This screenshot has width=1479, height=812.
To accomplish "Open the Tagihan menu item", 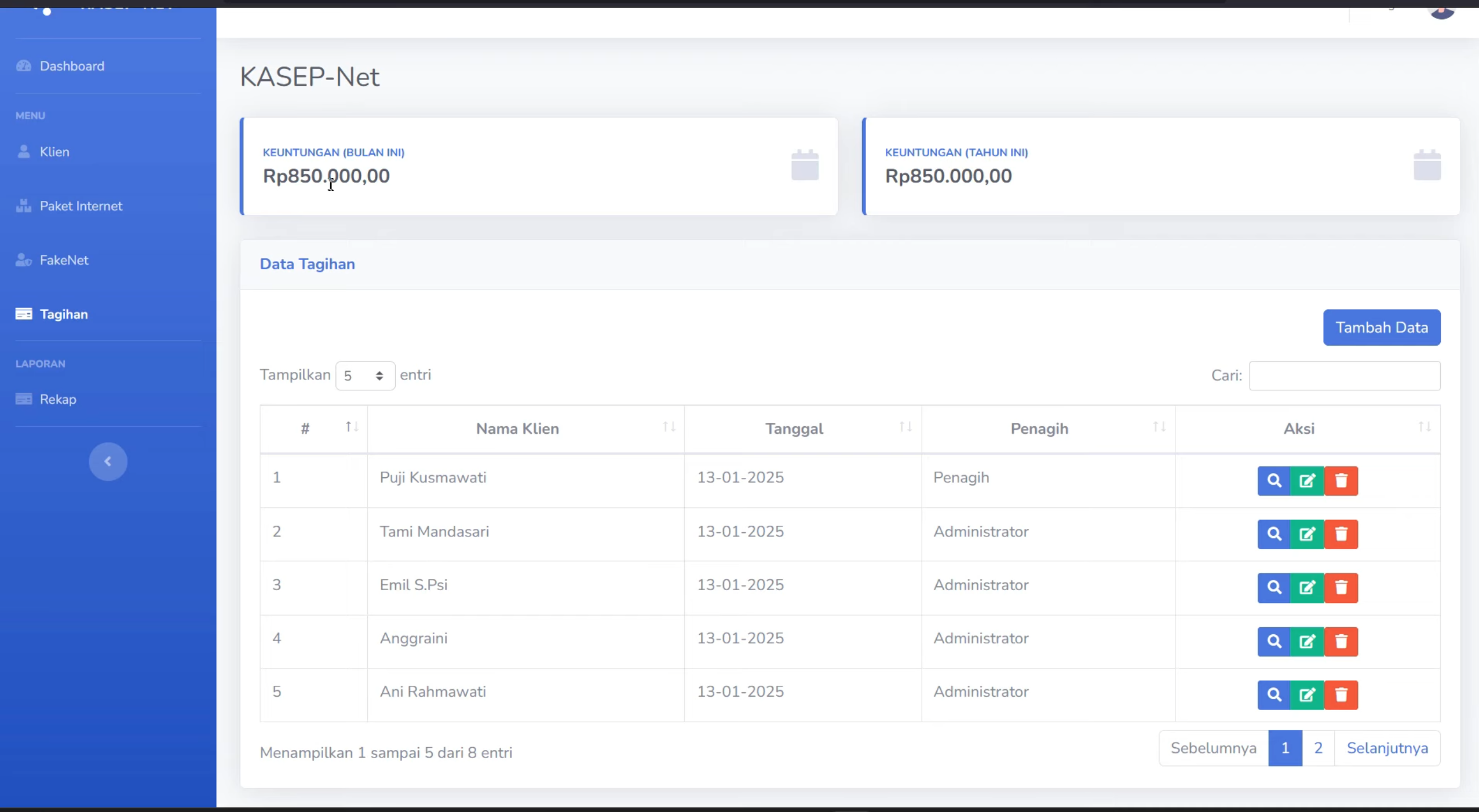I will 52,314.
